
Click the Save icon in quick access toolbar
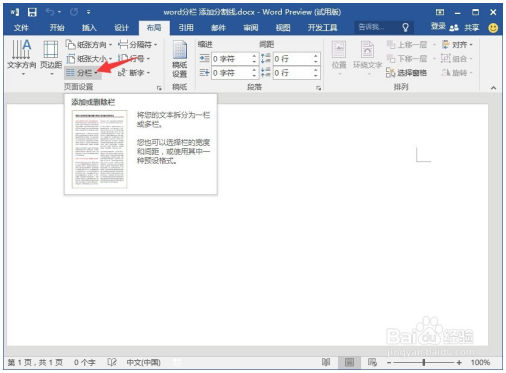click(32, 12)
